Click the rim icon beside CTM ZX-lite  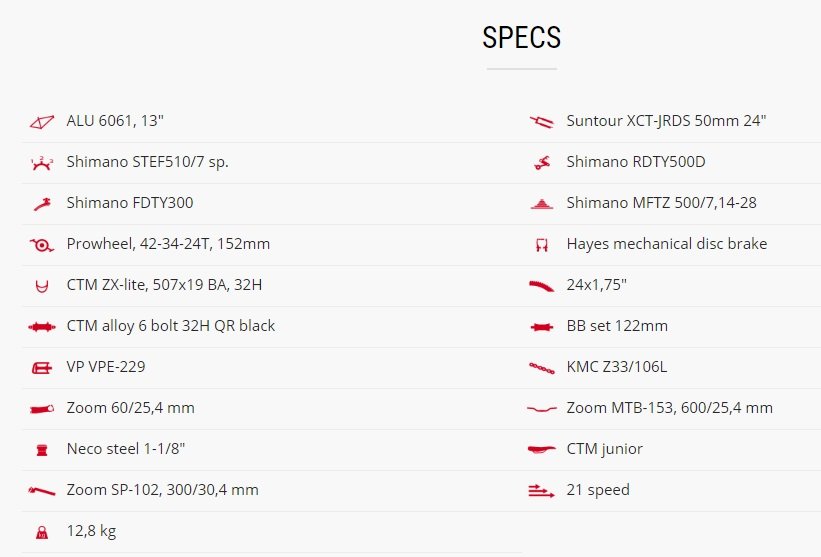[42, 286]
